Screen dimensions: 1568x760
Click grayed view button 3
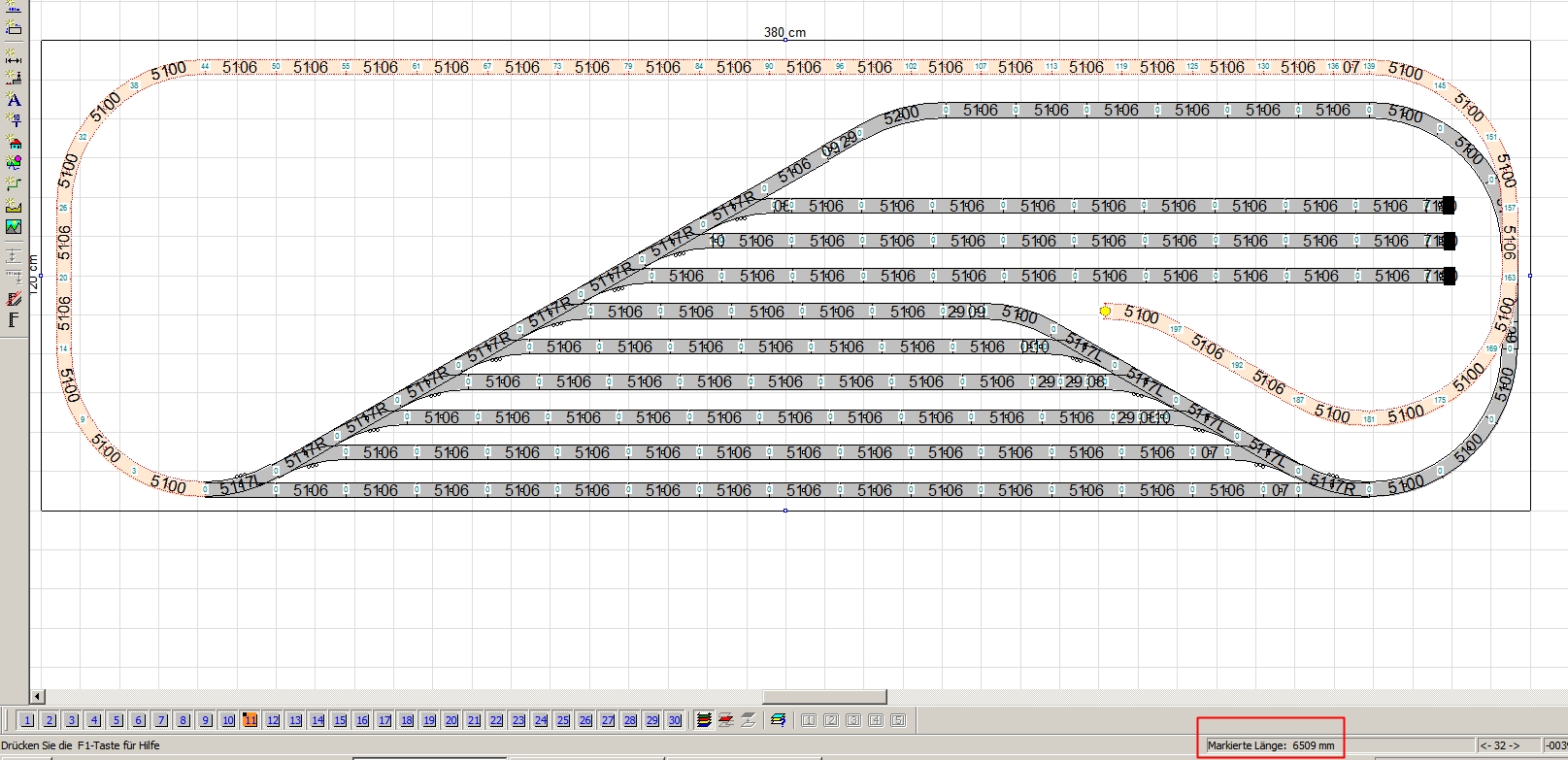[x=853, y=720]
